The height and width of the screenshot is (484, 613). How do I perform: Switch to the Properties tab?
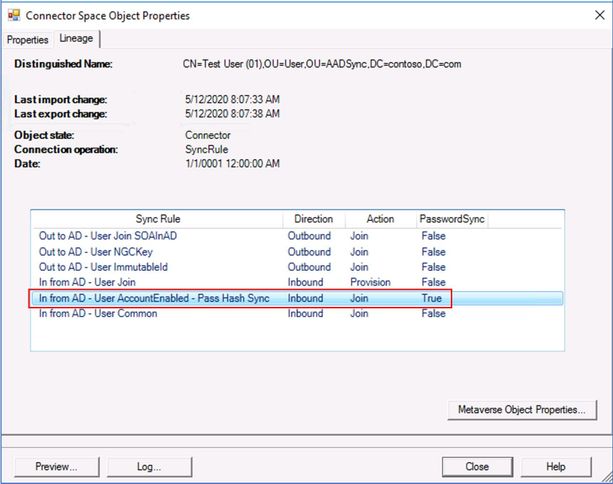tap(27, 40)
